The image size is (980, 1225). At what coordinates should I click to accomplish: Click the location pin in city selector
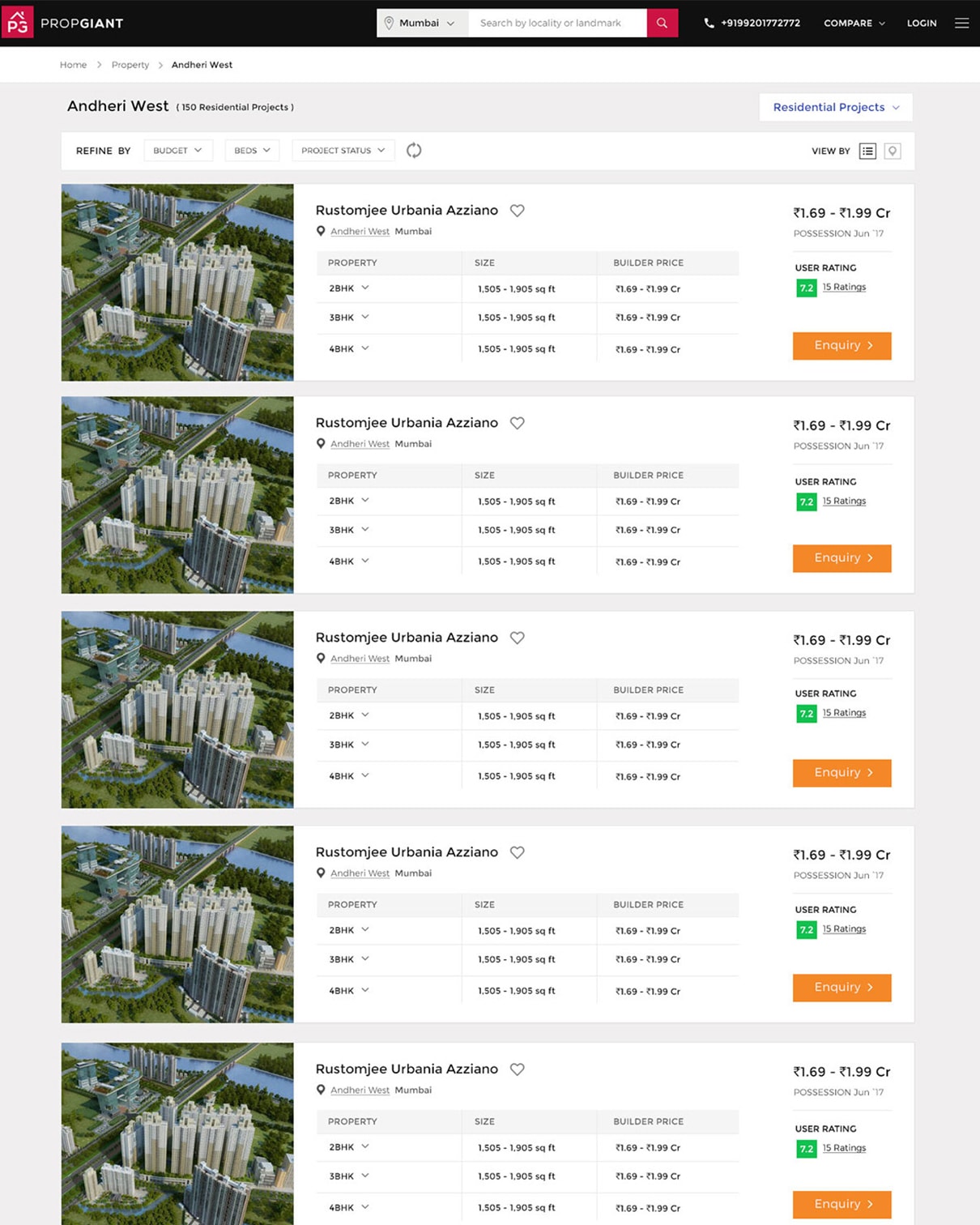point(389,23)
